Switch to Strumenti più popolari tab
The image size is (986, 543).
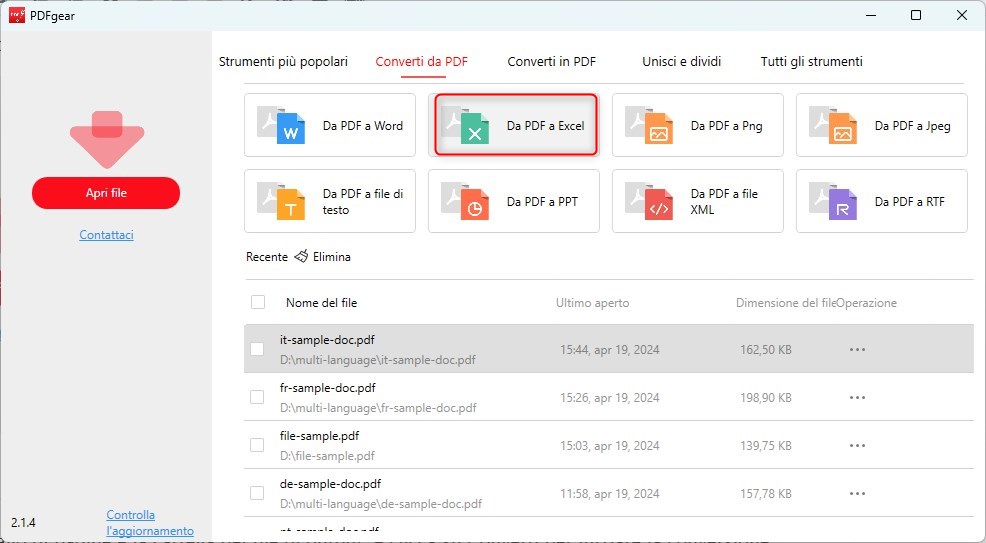click(x=283, y=62)
